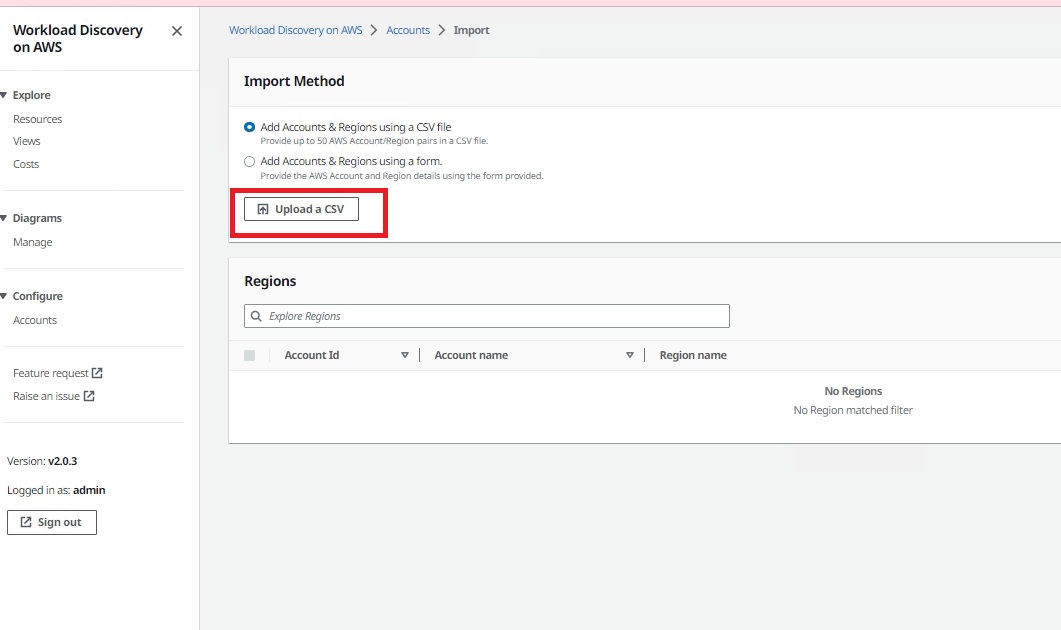Open the Account Id column filter dropdown
1061x630 pixels.
pos(404,354)
